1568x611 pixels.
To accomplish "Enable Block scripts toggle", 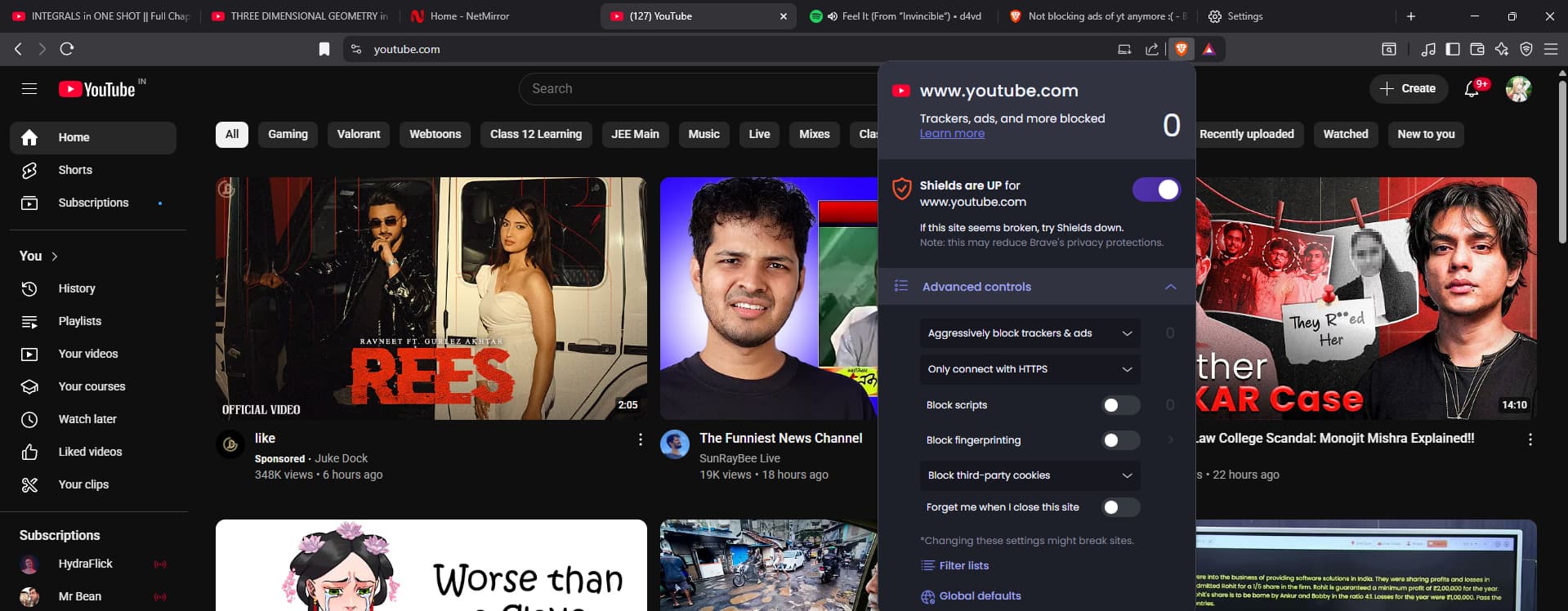I will point(1120,405).
